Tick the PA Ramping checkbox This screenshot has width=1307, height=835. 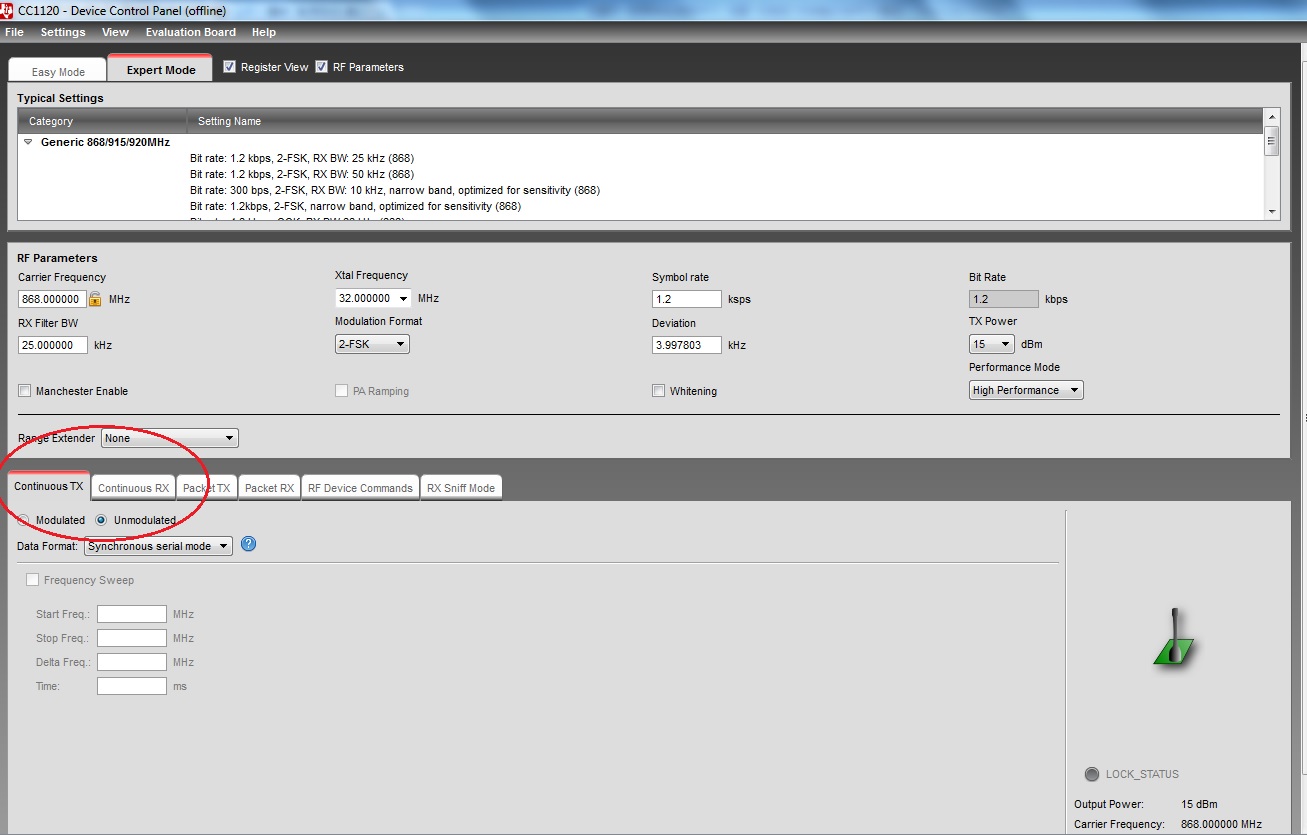click(x=342, y=391)
